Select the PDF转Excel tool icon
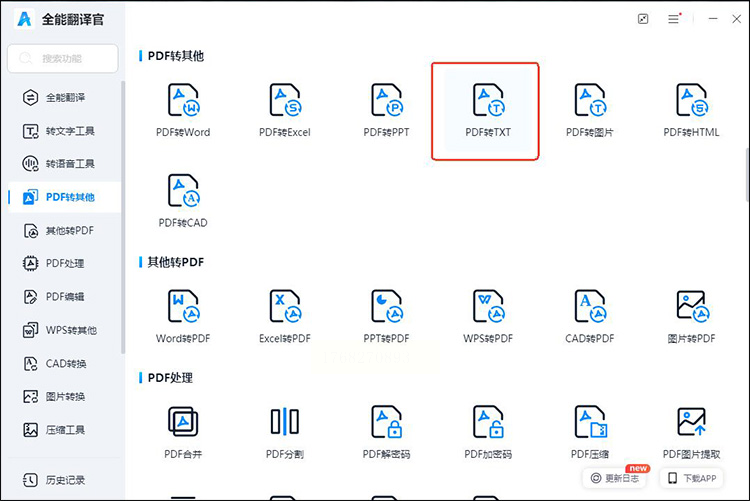 (285, 100)
